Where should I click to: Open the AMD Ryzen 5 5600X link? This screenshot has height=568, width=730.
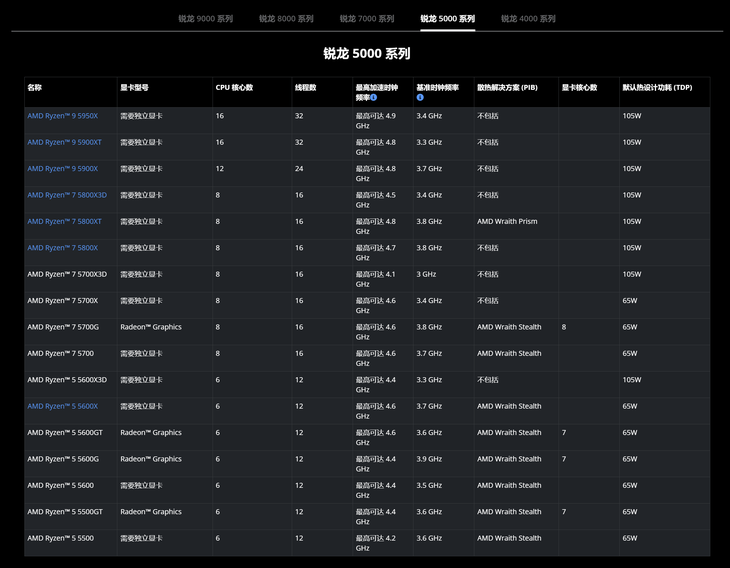pos(62,406)
